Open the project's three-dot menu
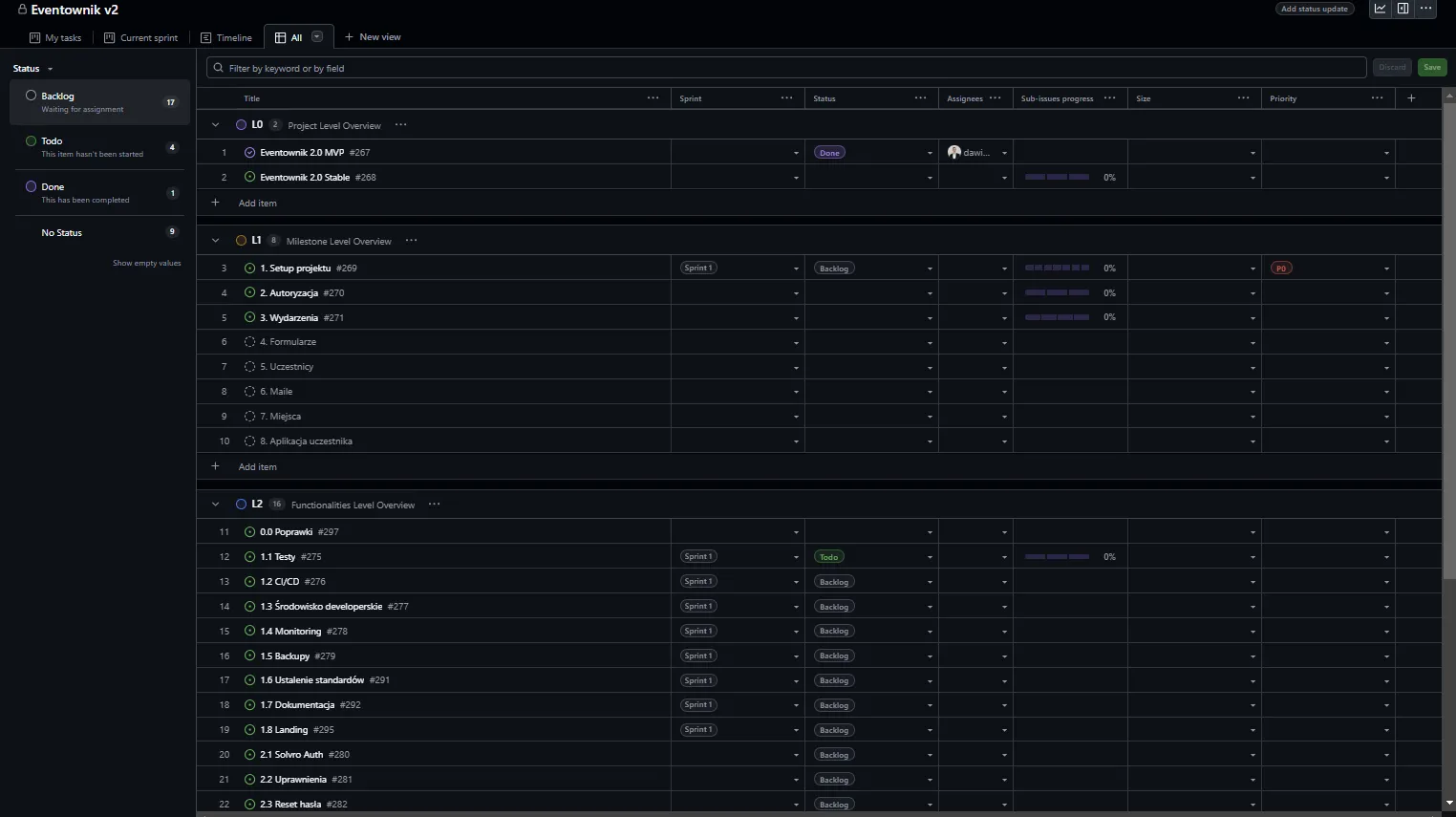Screen dimensions: 1456x817 1425,9
